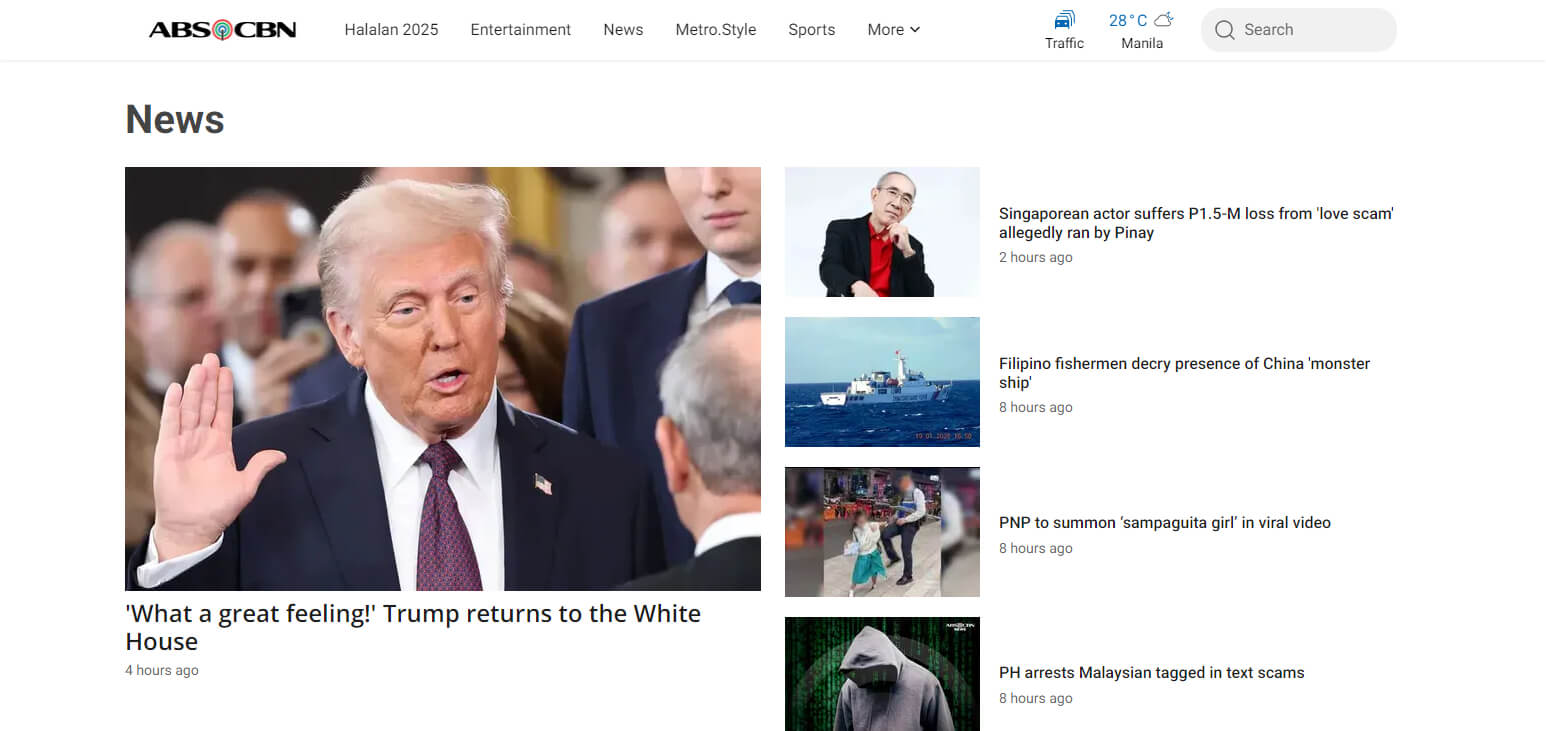Open the More navigation menu
This screenshot has width=1546, height=731.
coord(893,30)
